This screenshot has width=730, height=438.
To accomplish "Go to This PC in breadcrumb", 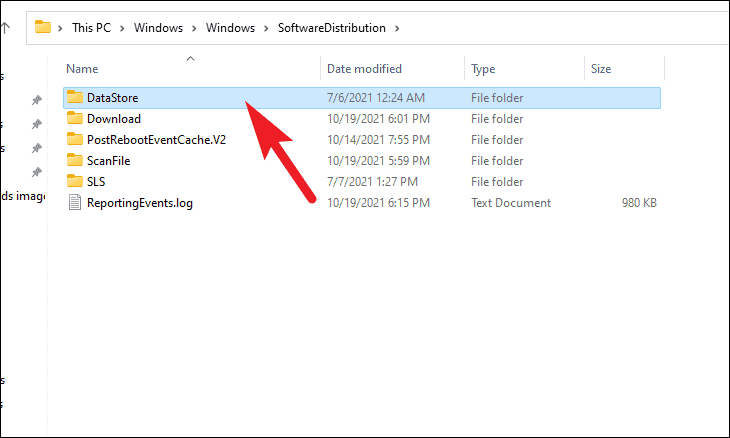I will click(x=91, y=28).
